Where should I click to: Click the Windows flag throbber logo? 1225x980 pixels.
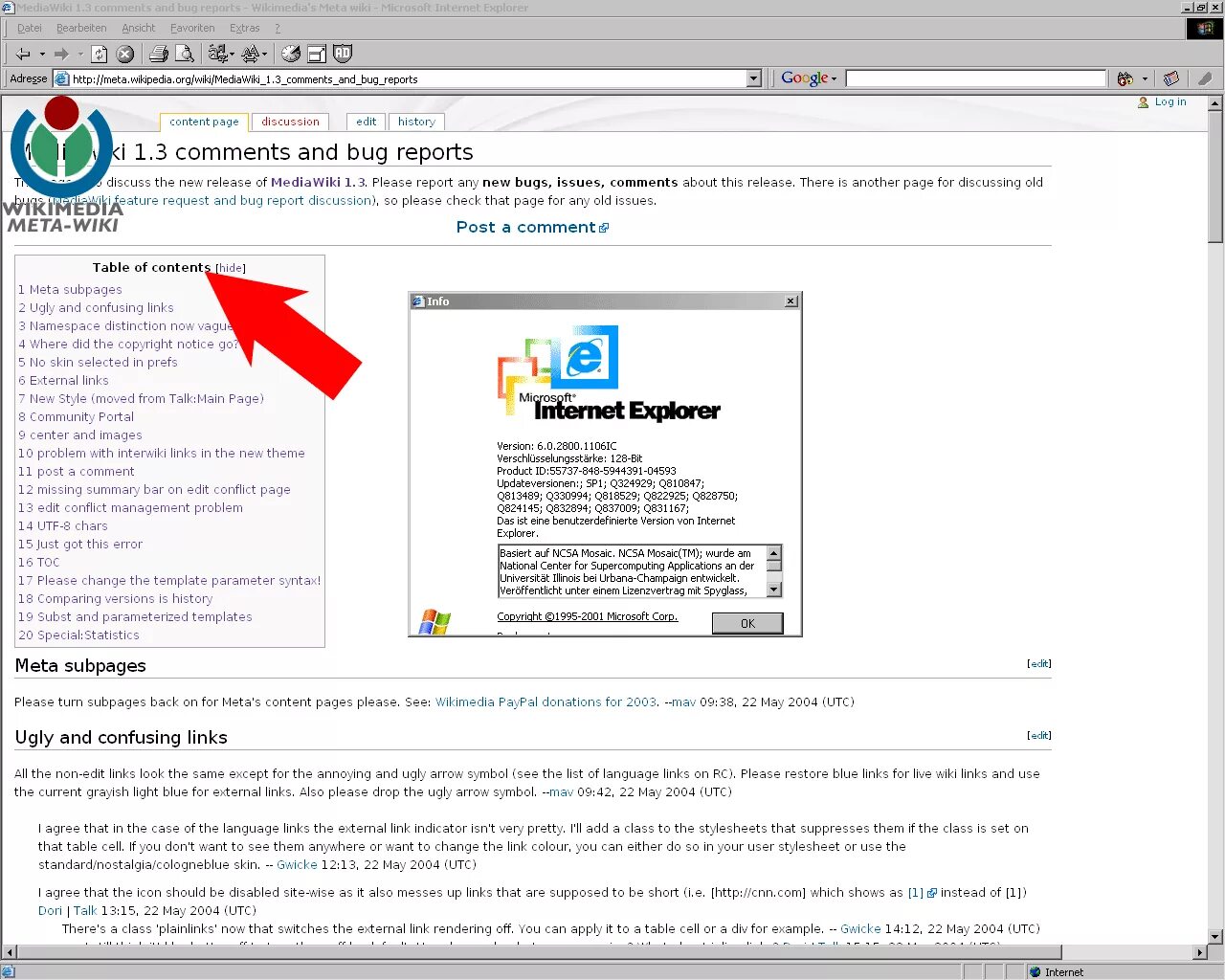(1205, 29)
